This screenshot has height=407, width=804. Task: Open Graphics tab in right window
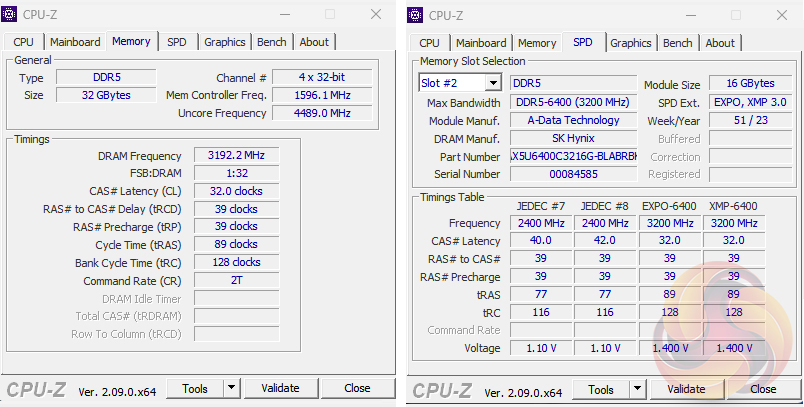[631, 43]
